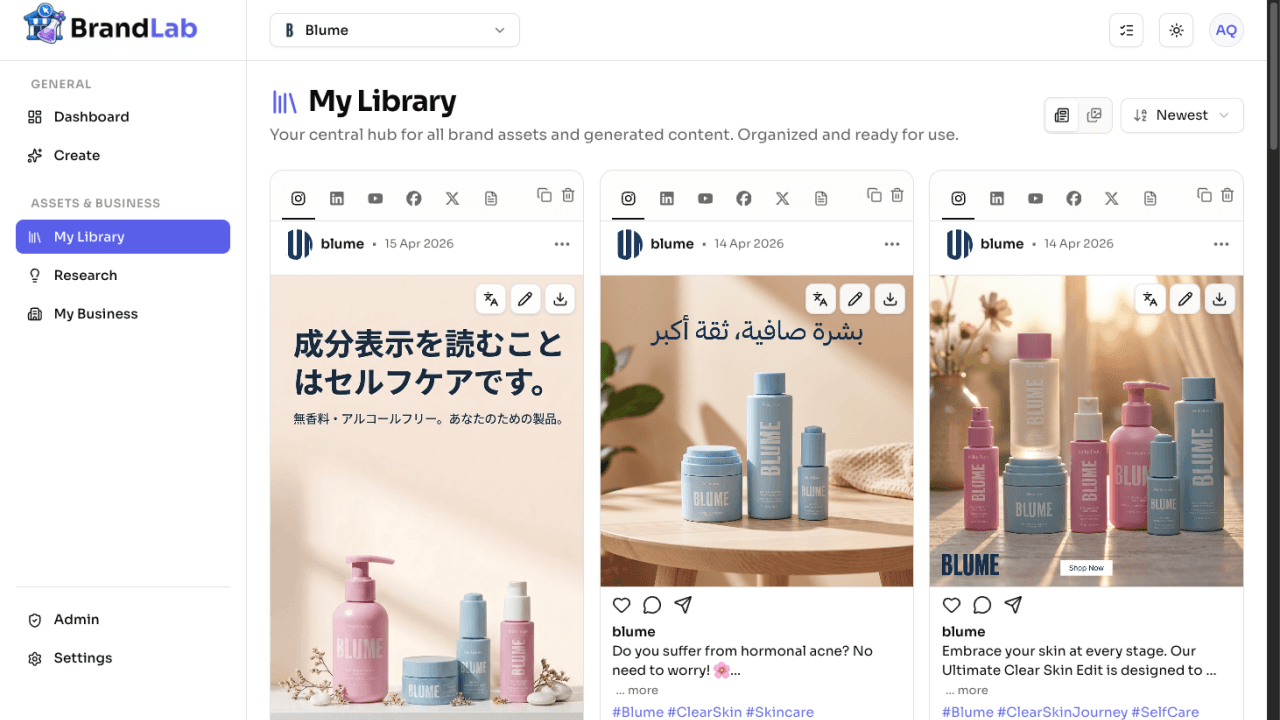Select document tab on hormonal acne card

click(x=821, y=198)
